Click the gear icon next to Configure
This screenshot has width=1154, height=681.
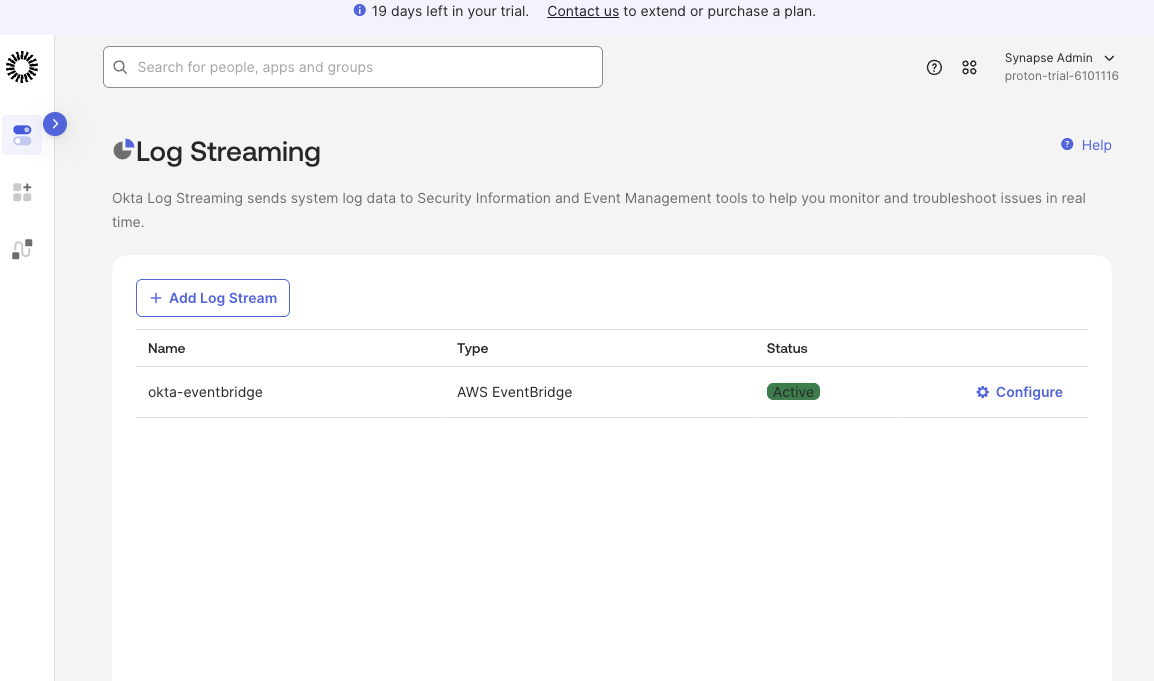click(982, 392)
